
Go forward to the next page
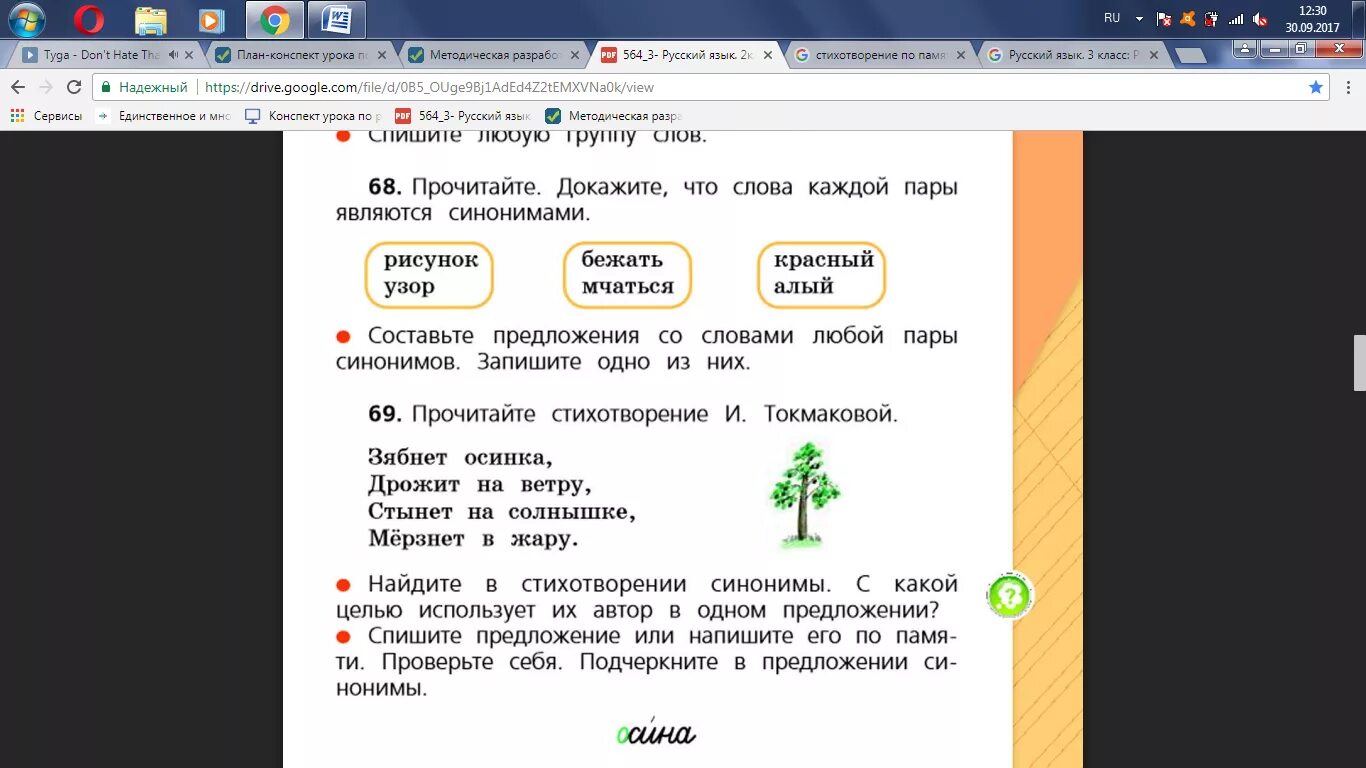[46, 87]
